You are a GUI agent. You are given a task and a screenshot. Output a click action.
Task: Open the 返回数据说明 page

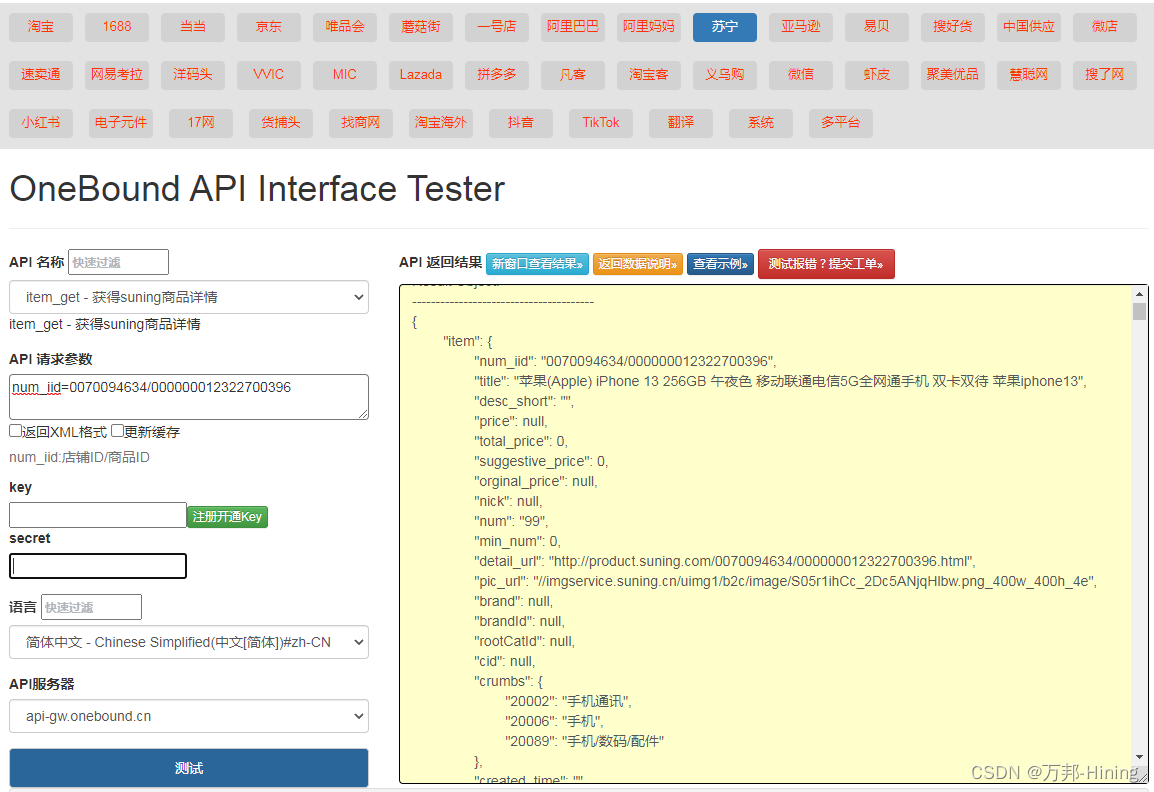point(638,263)
